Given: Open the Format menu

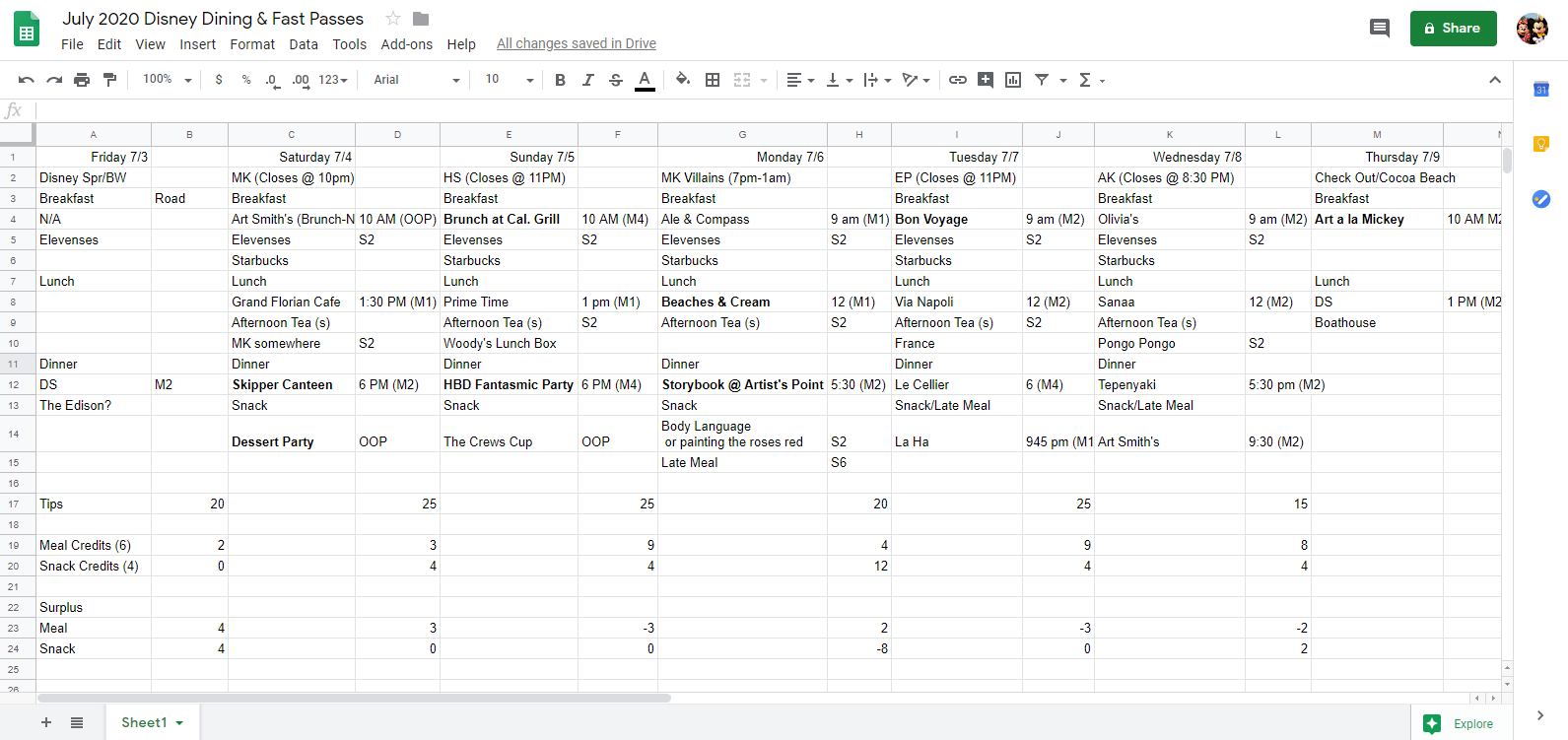Looking at the screenshot, I should pos(252,44).
